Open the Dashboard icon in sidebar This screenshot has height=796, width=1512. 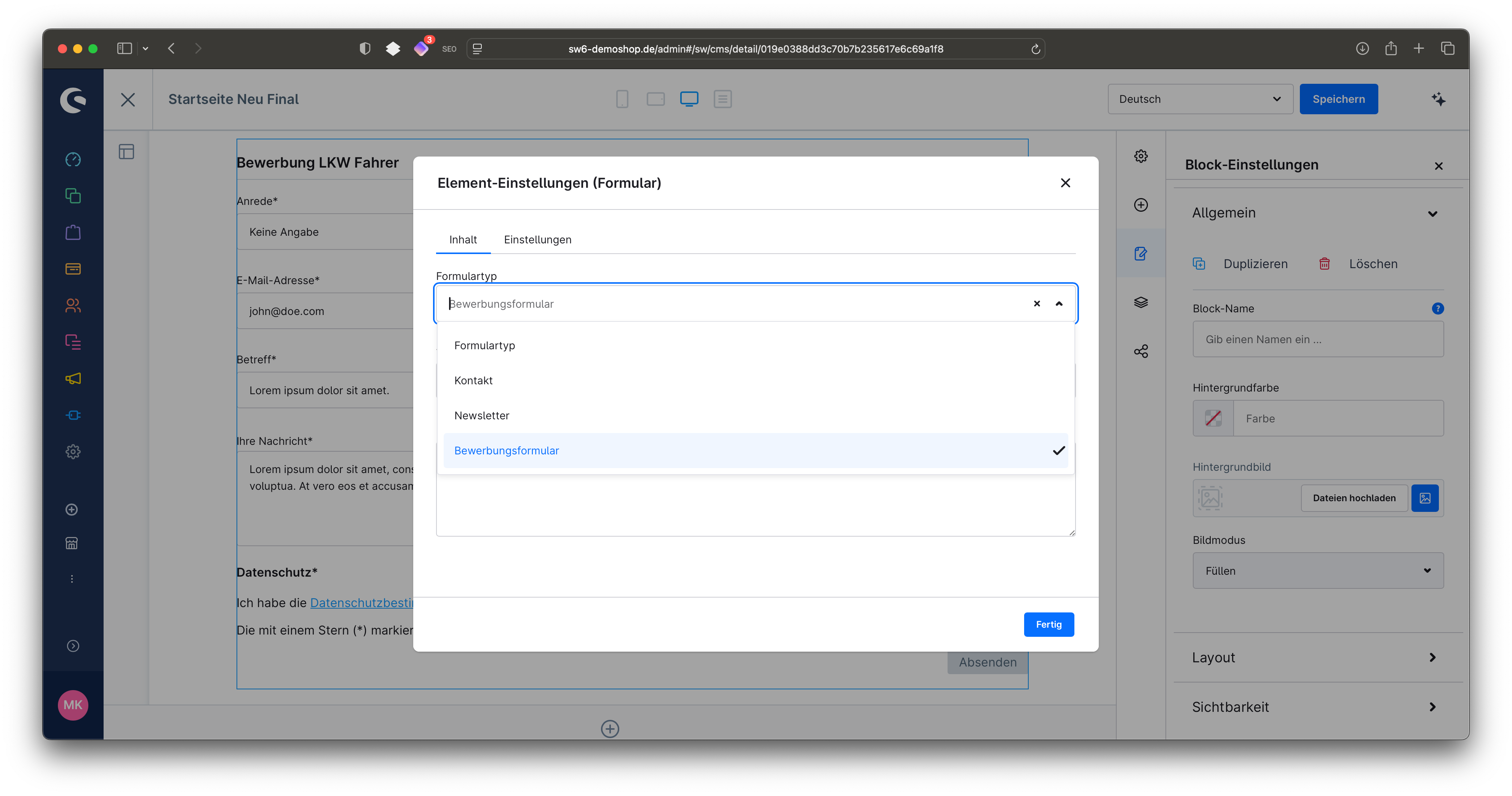(x=73, y=159)
